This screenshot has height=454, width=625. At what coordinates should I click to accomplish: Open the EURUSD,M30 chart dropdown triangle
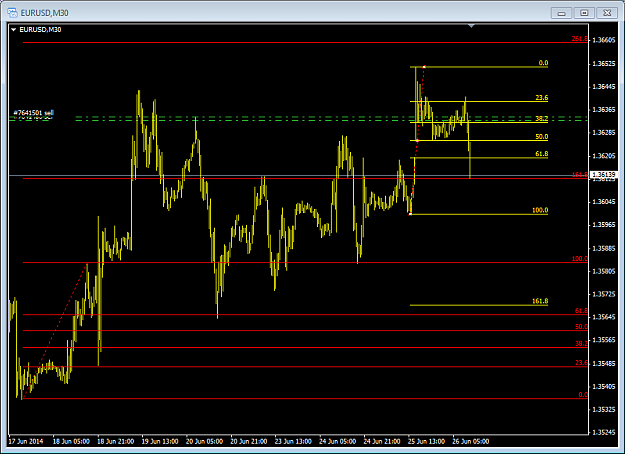(14, 29)
